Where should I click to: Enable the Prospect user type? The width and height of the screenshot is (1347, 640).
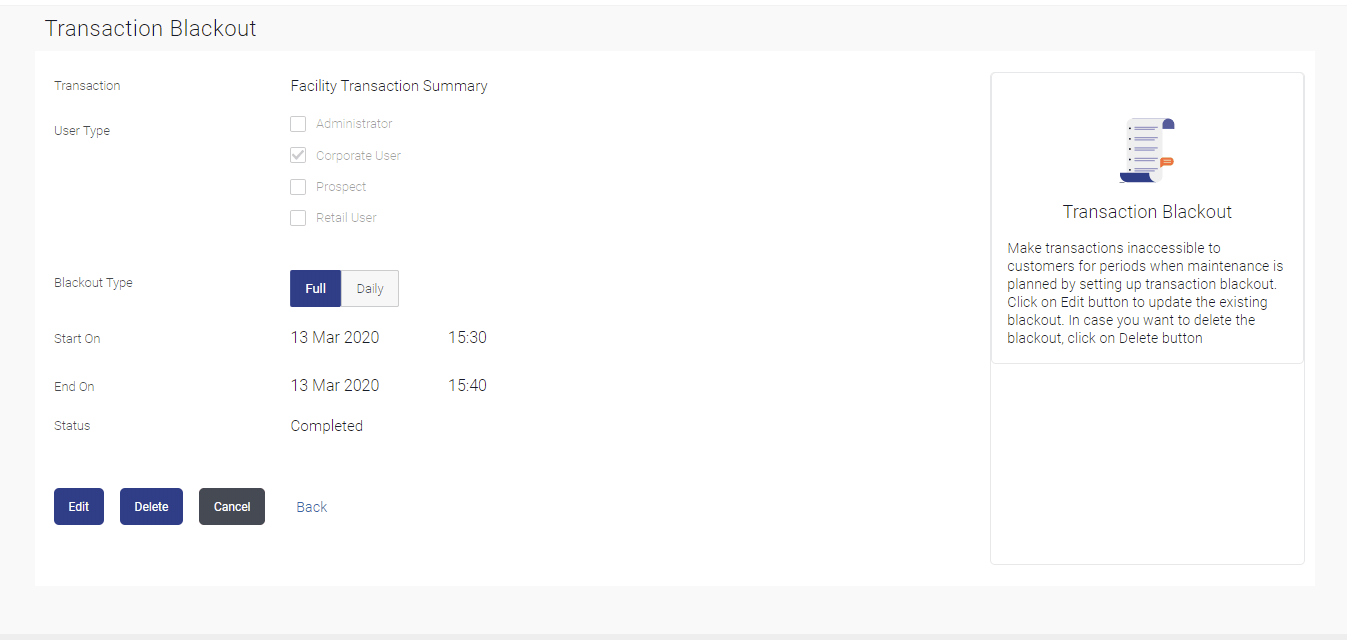pos(297,187)
